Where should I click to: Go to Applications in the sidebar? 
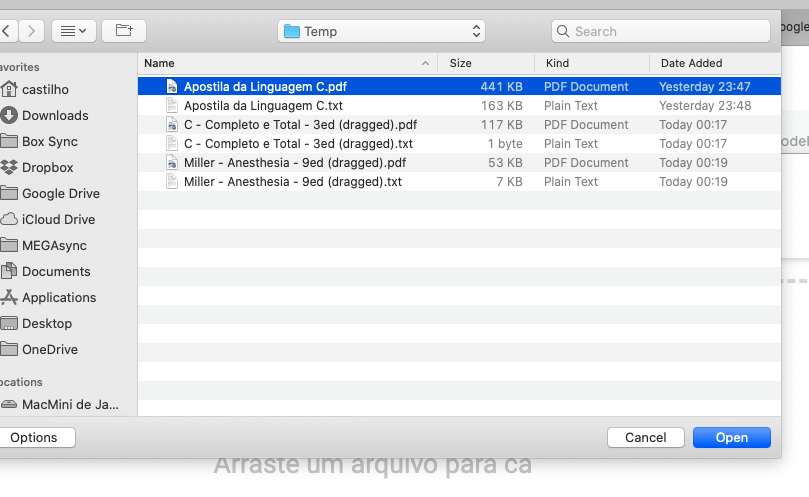point(59,297)
